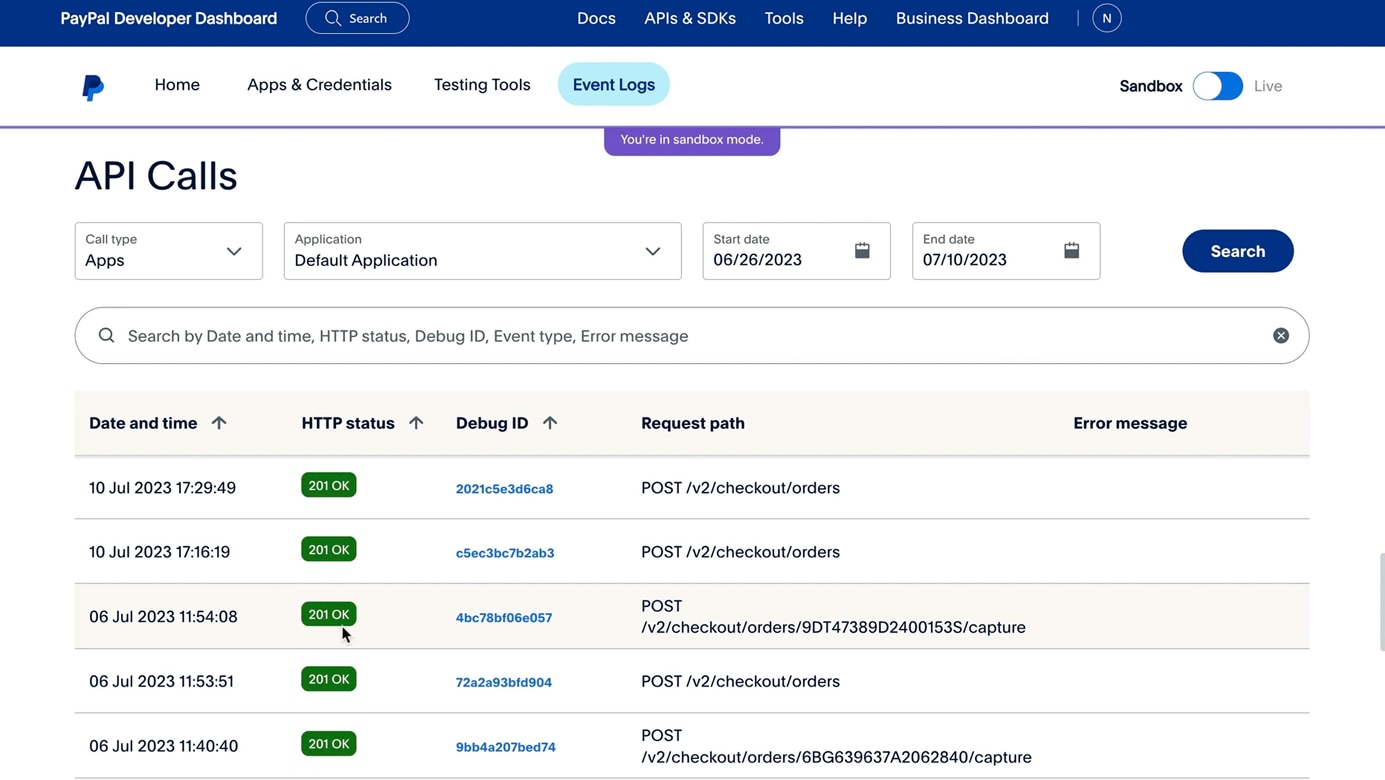Clear the log search with X icon

[x=1281, y=336]
